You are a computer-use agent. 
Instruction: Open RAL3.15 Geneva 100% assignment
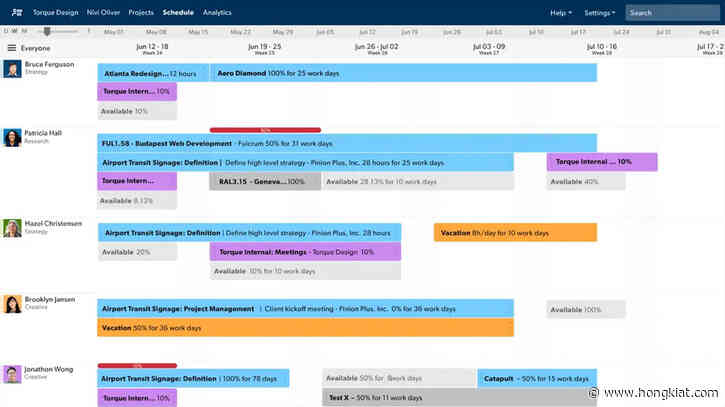(265, 181)
